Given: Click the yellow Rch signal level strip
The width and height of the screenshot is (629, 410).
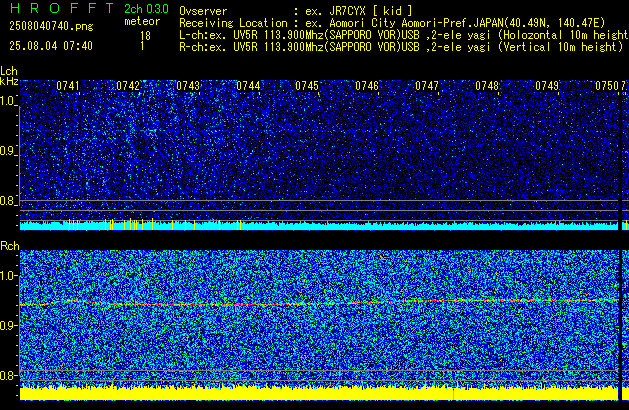Looking at the screenshot, I should click(319, 393).
